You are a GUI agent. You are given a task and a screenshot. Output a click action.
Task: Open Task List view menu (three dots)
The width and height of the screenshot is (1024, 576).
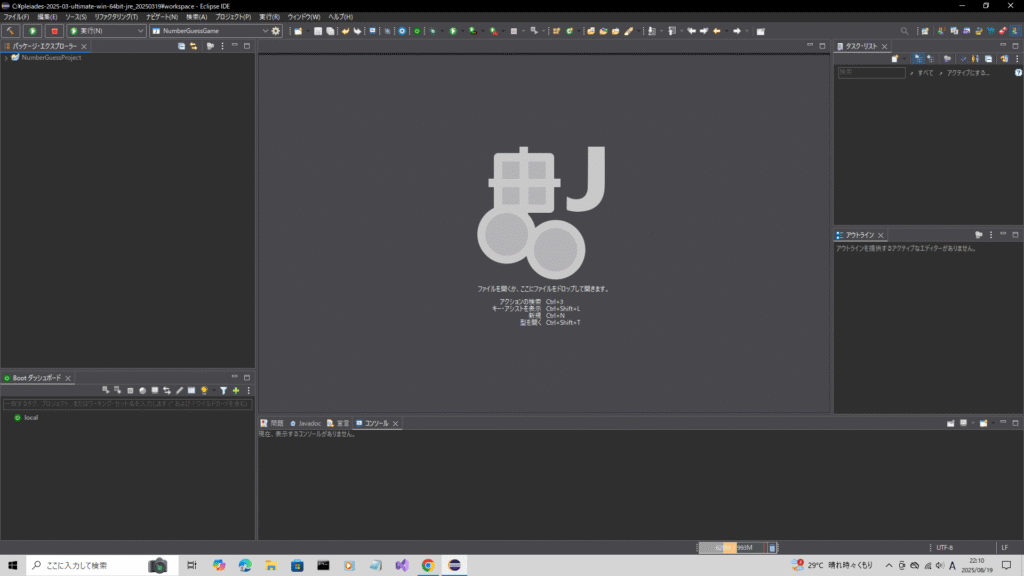click(x=1017, y=59)
